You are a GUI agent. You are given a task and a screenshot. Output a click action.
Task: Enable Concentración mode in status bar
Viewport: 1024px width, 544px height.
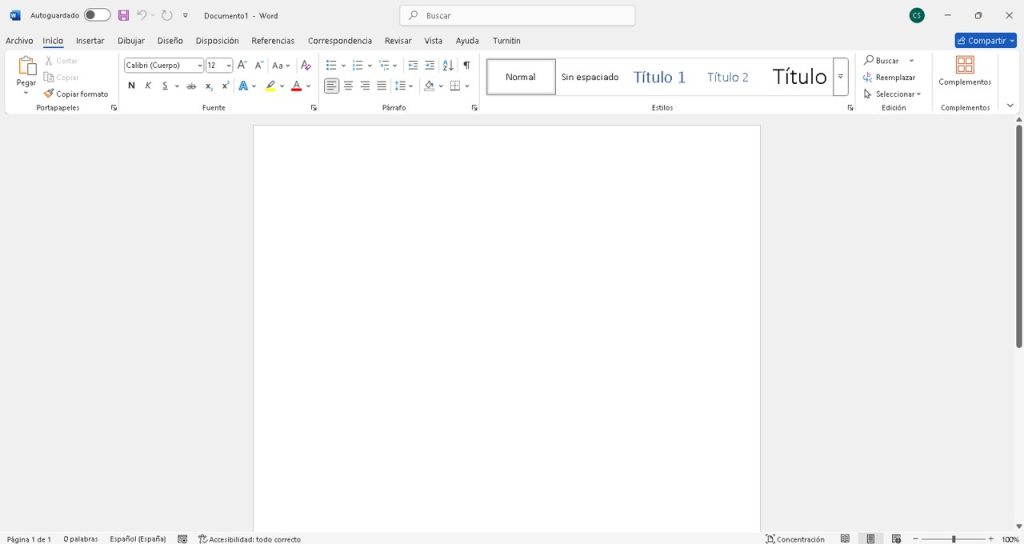pos(795,539)
